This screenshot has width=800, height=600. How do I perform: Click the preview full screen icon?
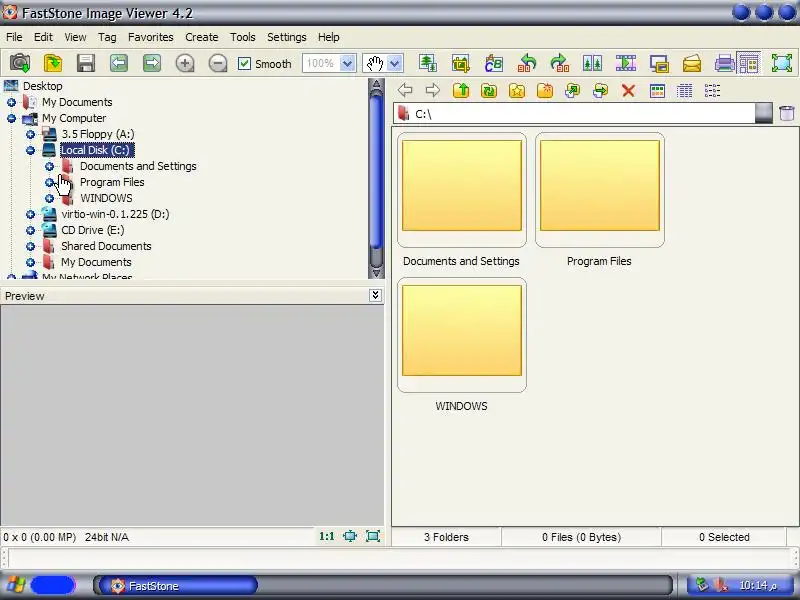[x=373, y=536]
